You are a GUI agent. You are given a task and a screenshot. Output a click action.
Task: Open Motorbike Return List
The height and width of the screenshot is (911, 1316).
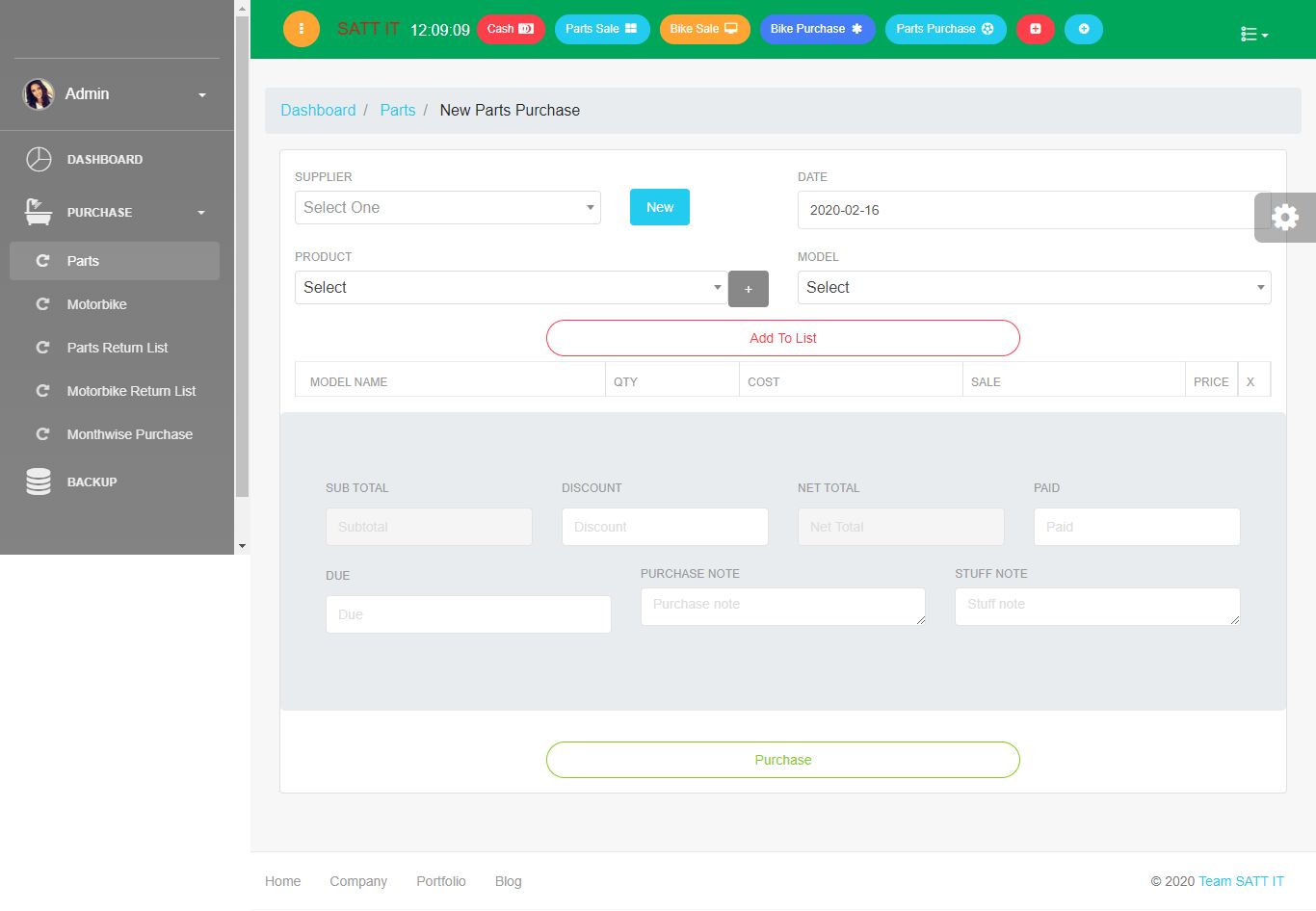click(x=131, y=391)
